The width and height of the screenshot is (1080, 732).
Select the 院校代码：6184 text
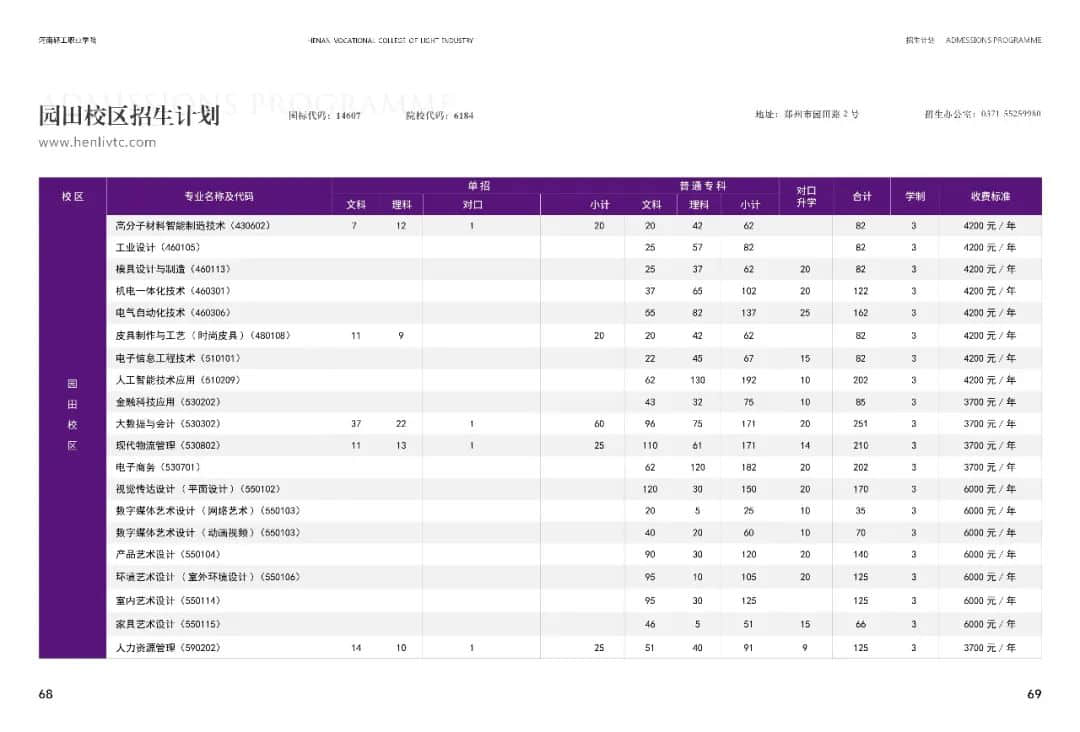(439, 116)
